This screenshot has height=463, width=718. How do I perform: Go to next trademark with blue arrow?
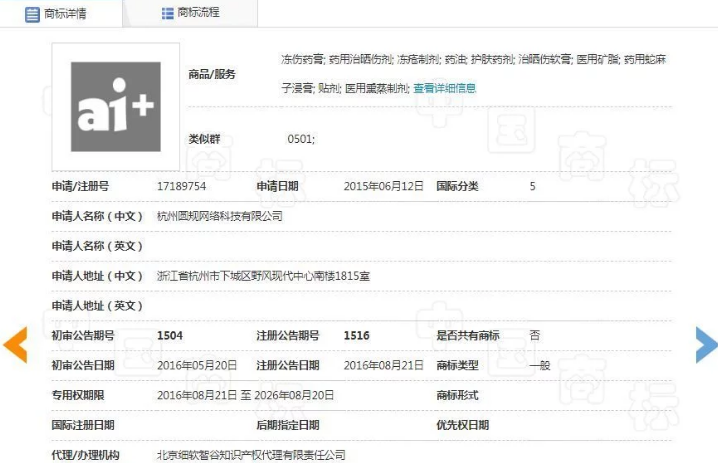[x=706, y=345]
